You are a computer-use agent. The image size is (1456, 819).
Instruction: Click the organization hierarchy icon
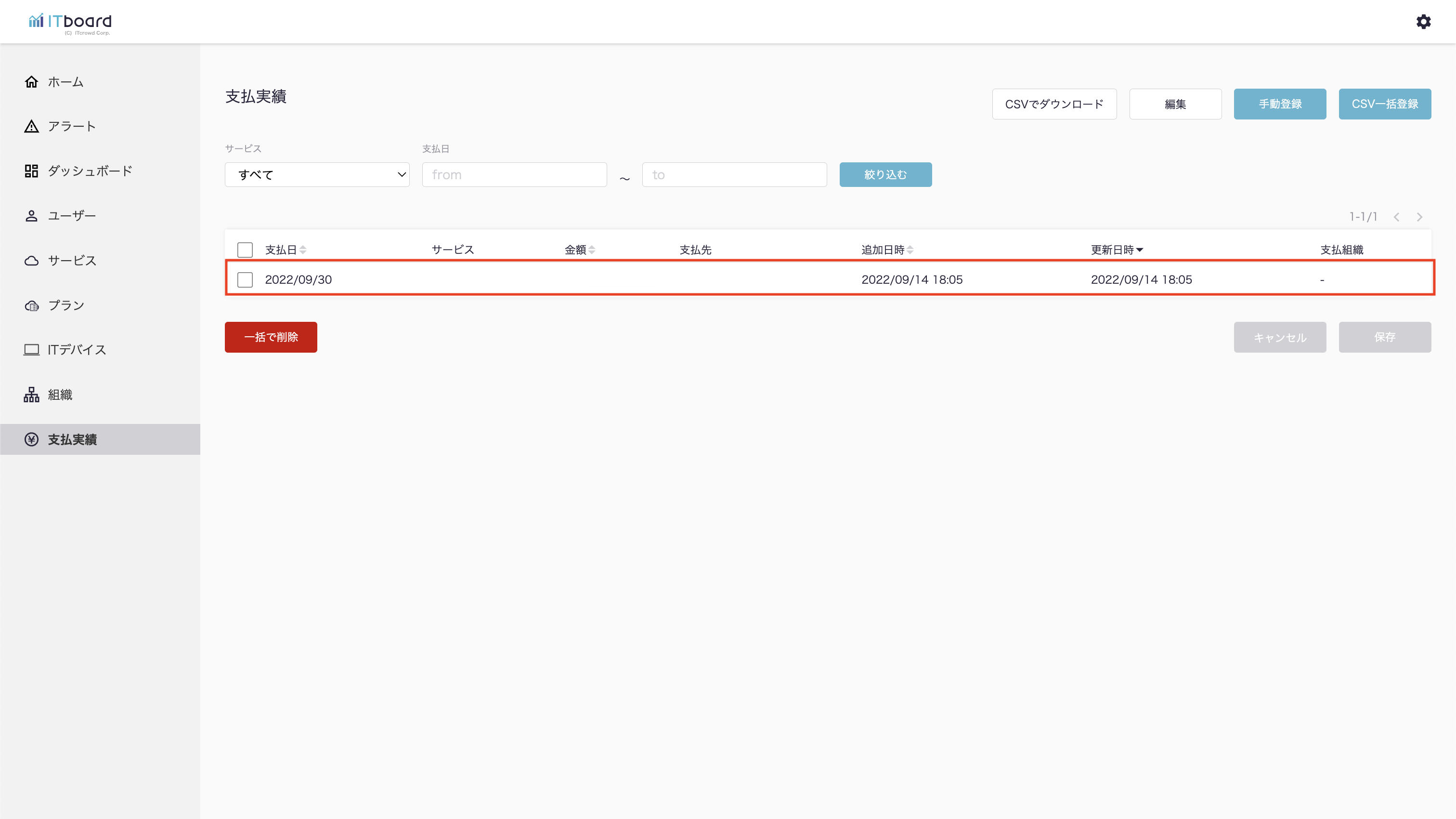coord(32,395)
